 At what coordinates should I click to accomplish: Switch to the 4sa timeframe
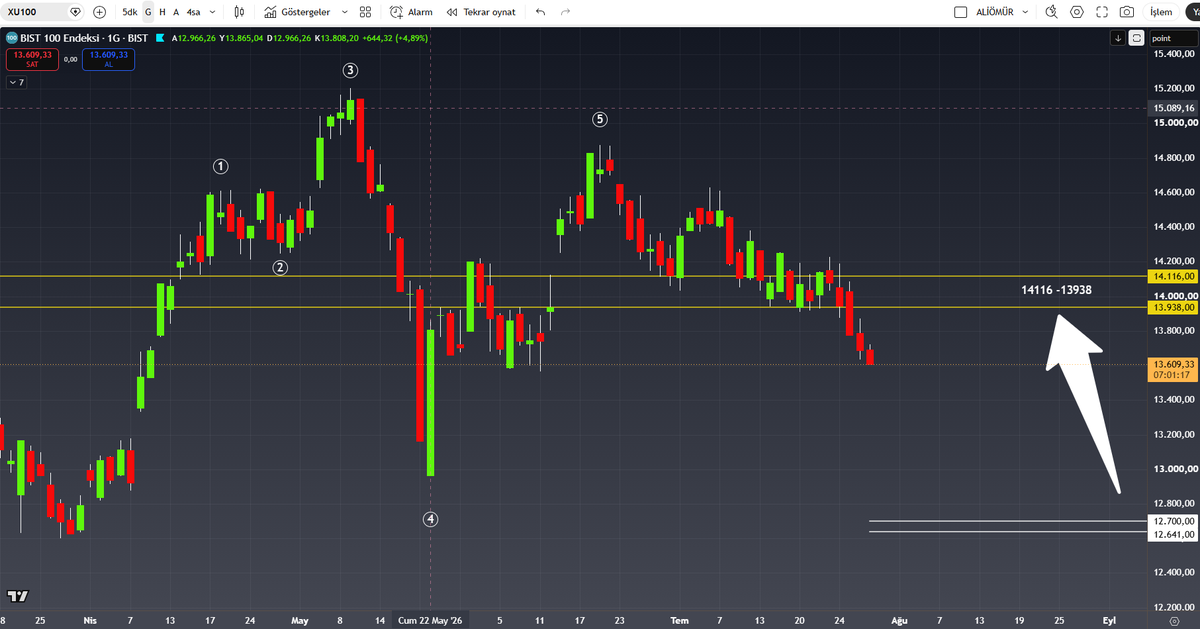194,12
